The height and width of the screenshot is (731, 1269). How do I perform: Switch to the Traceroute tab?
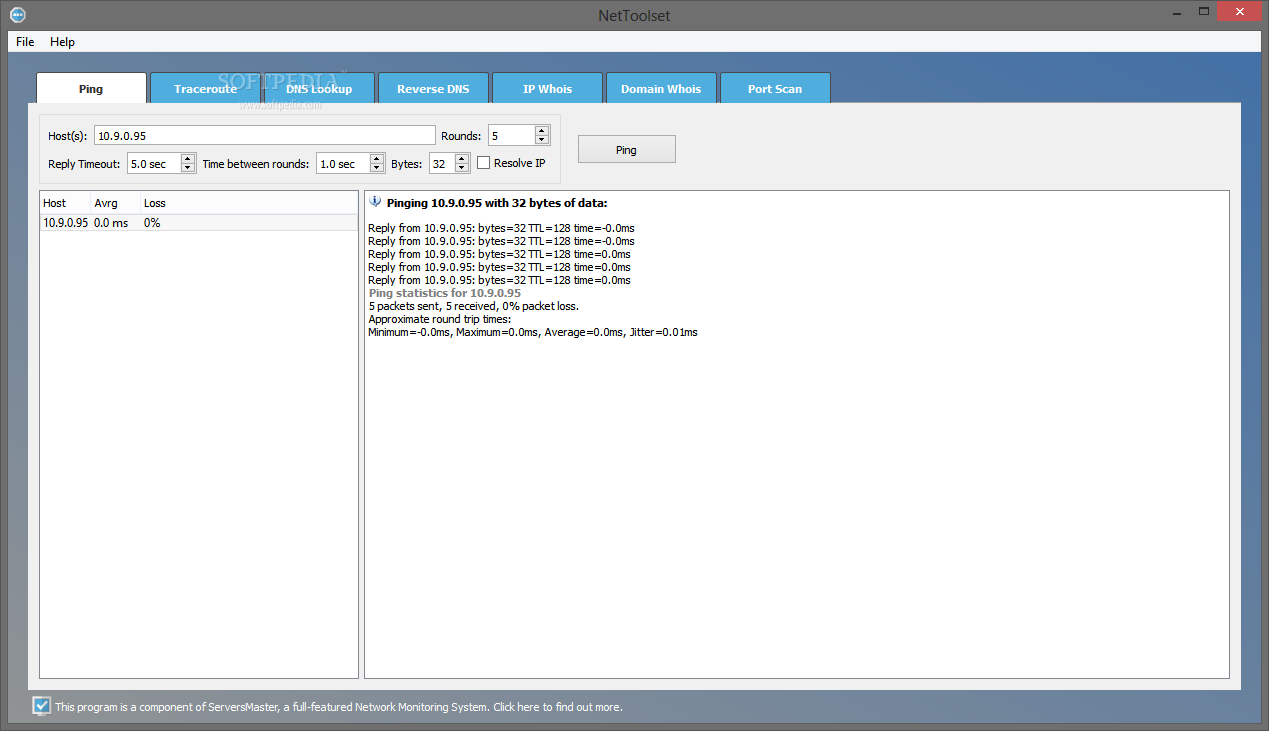205,89
